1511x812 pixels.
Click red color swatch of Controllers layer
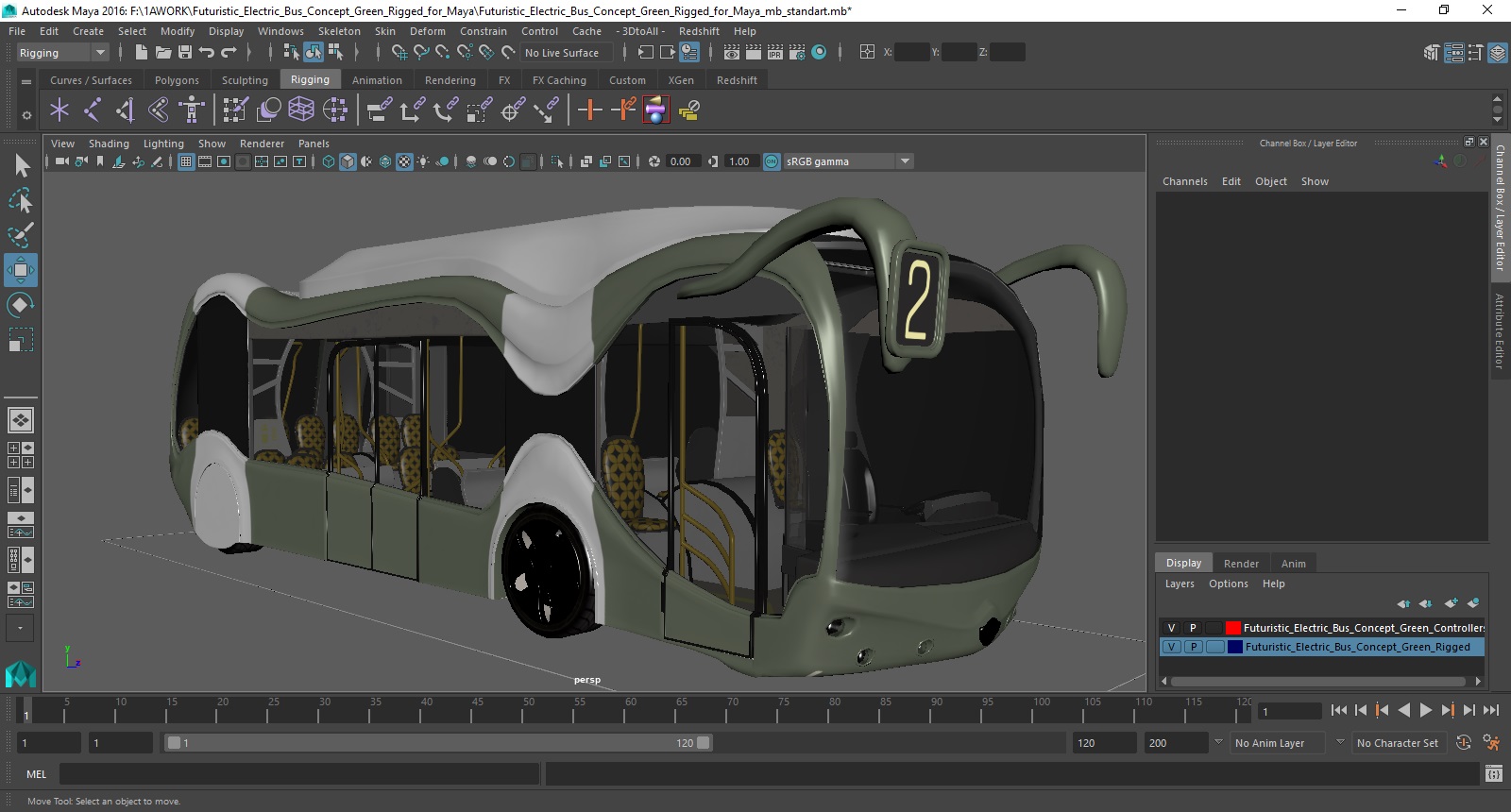coord(1232,628)
